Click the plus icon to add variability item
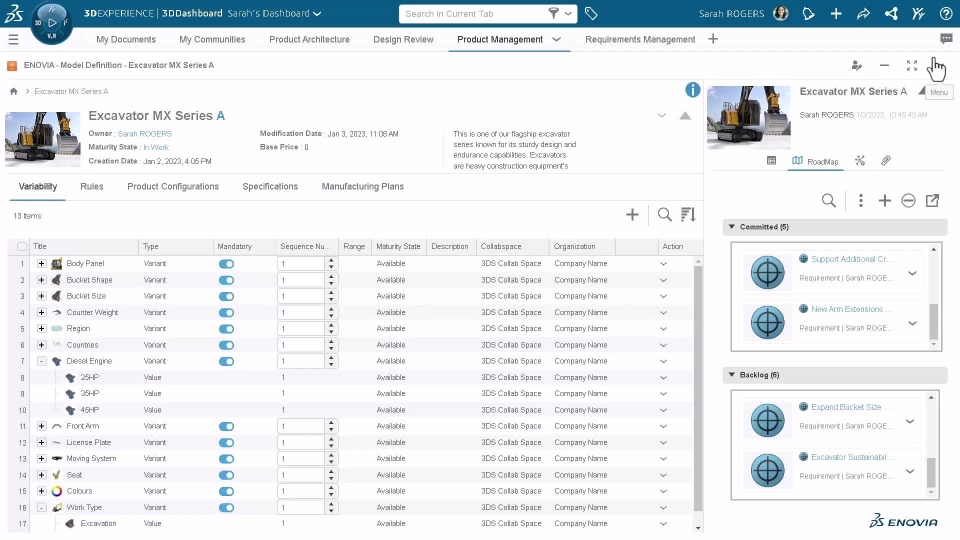 [x=632, y=214]
